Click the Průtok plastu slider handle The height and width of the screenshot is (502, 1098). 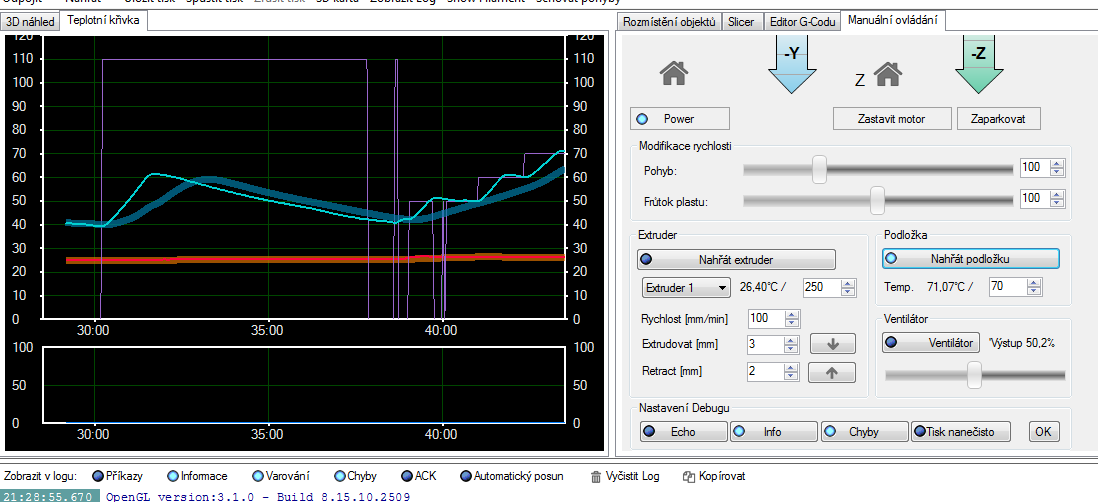[877, 200]
